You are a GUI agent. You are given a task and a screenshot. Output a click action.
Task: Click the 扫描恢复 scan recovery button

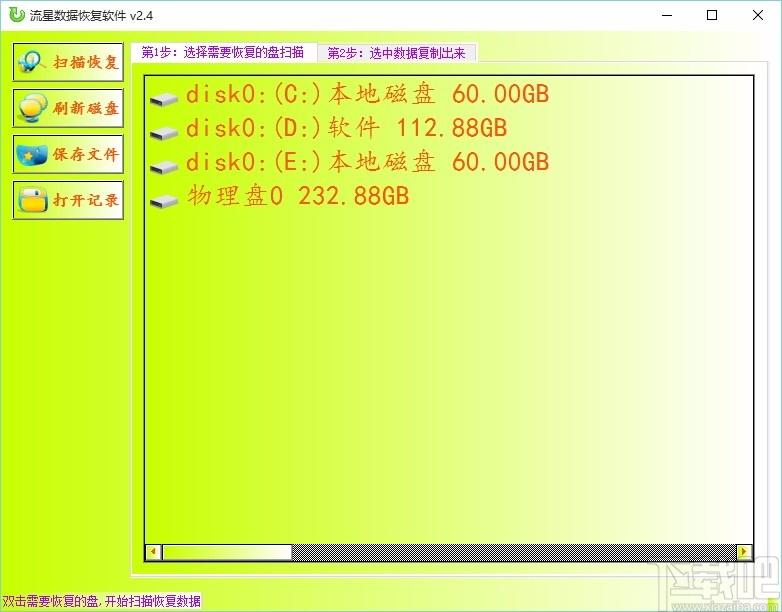[68, 62]
